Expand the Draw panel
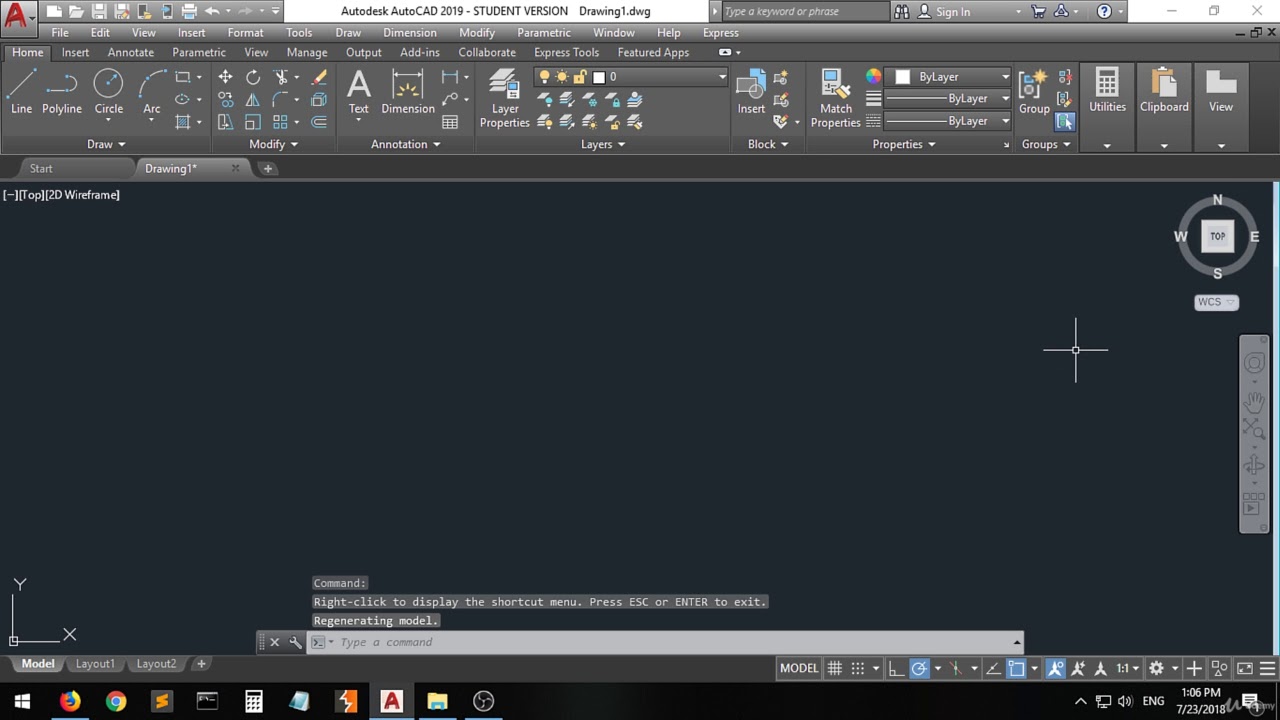Screen dimensions: 1280x720 click(106, 144)
